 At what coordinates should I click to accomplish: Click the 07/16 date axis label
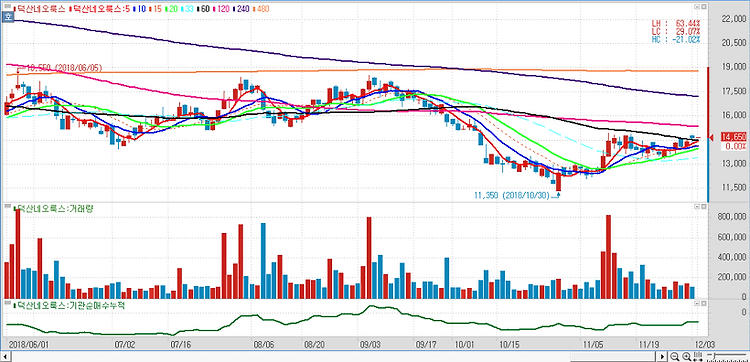tap(180, 344)
